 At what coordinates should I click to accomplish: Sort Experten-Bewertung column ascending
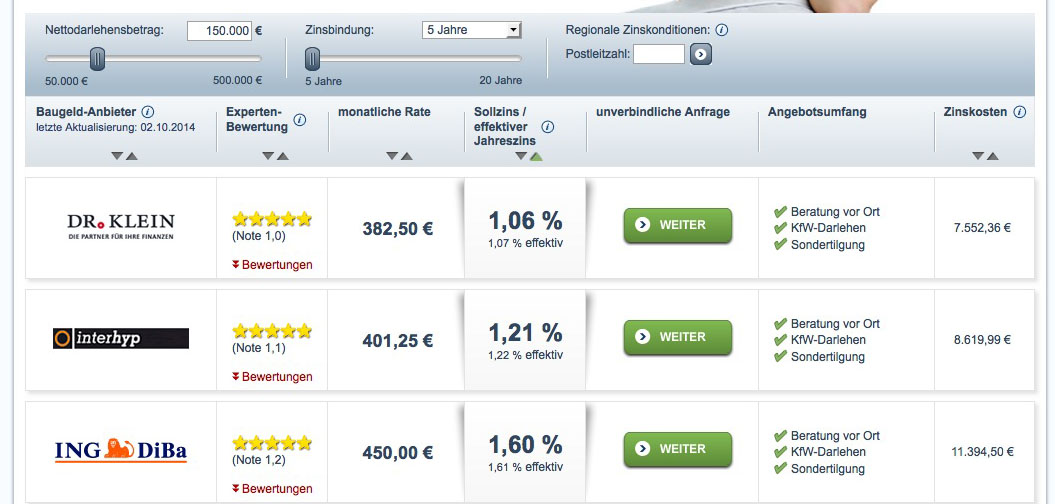(283, 156)
